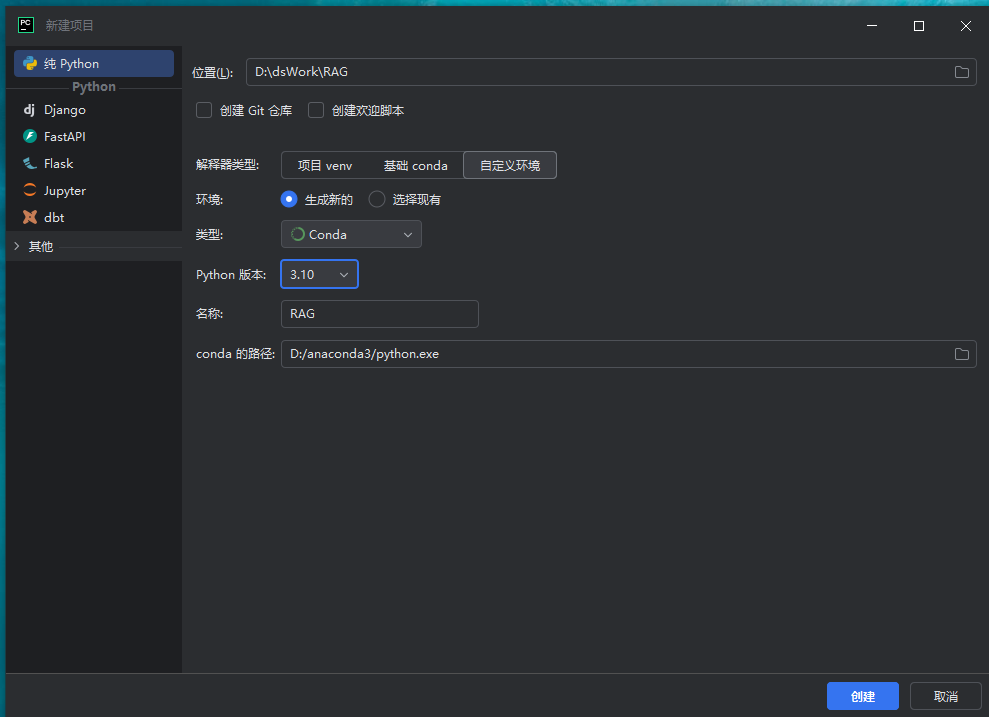
Task: Select the 生成新的 radio button
Action: (289, 199)
